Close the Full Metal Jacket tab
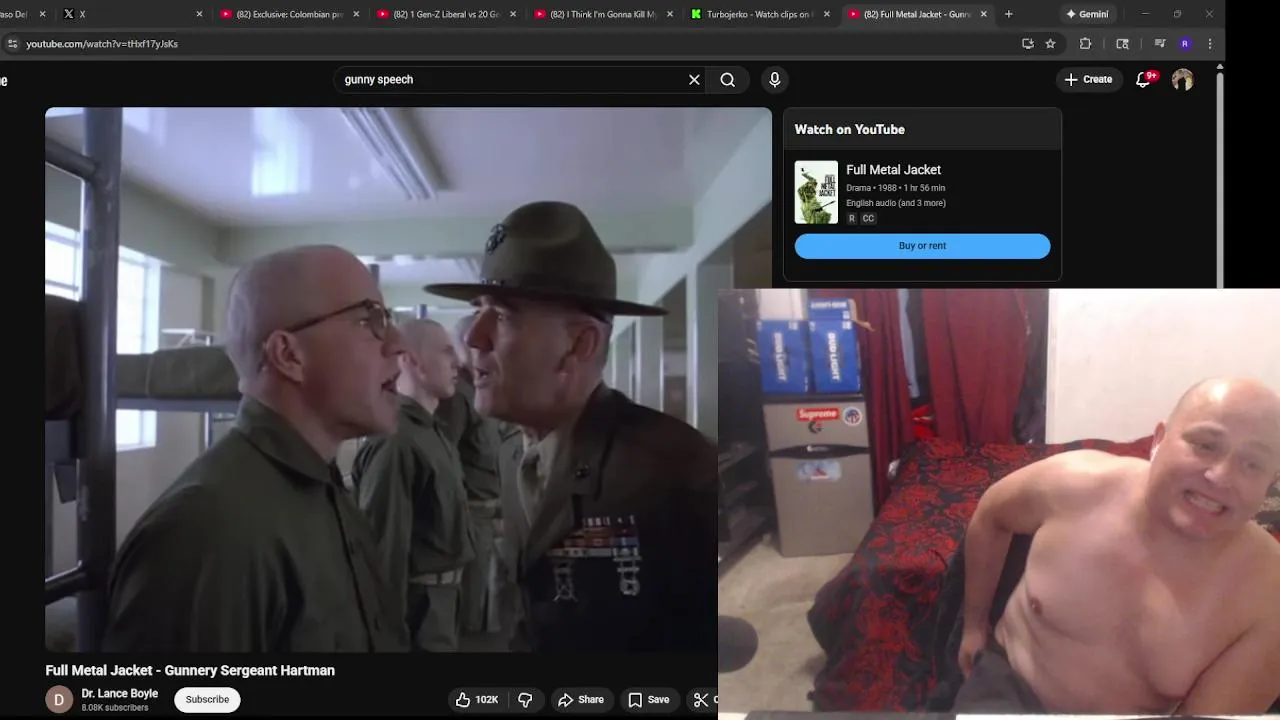This screenshot has width=1280, height=720. tap(983, 14)
